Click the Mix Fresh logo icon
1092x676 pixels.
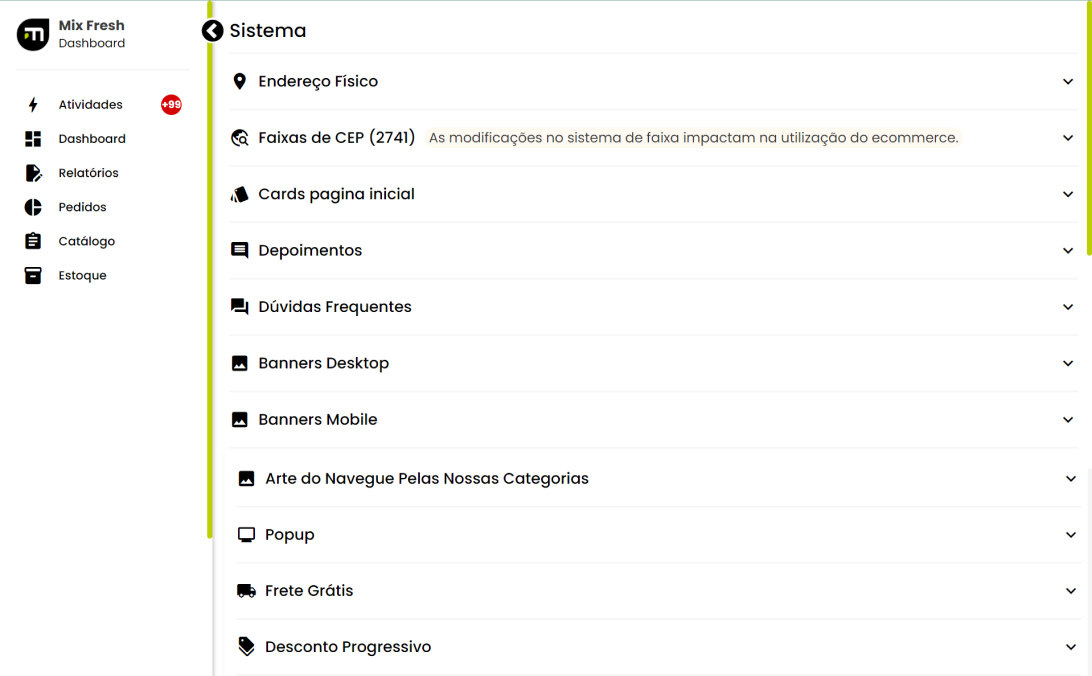pos(33,34)
